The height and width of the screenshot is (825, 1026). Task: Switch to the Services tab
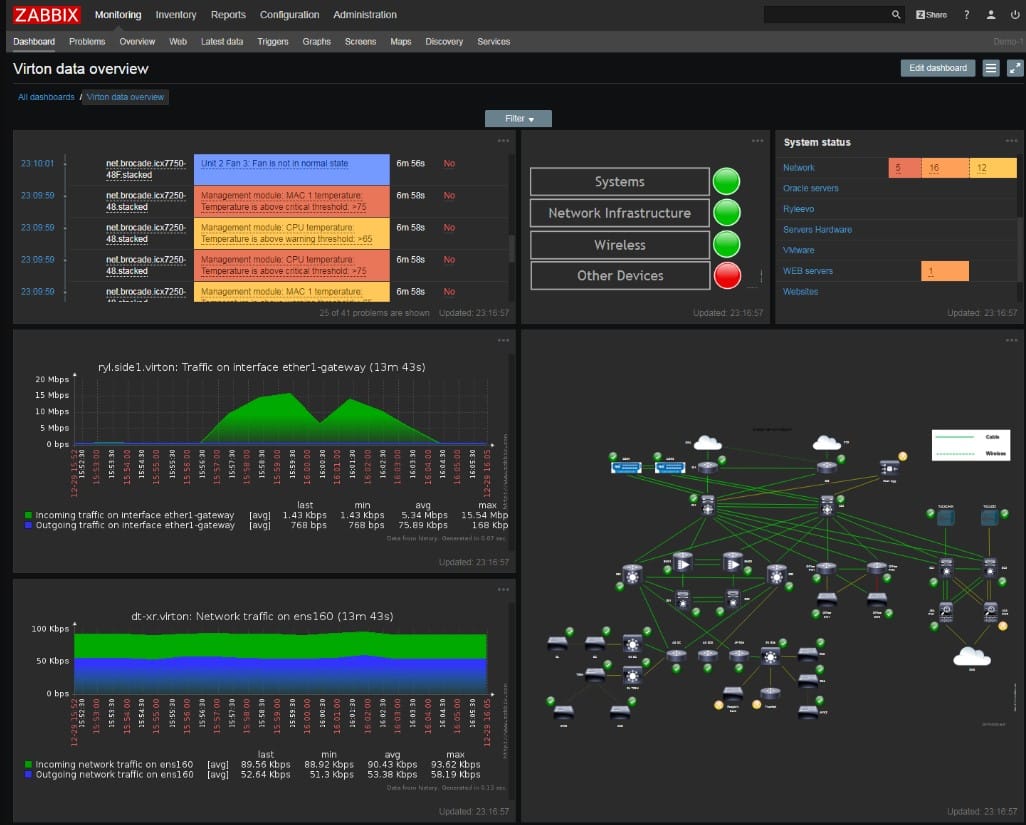coord(493,41)
